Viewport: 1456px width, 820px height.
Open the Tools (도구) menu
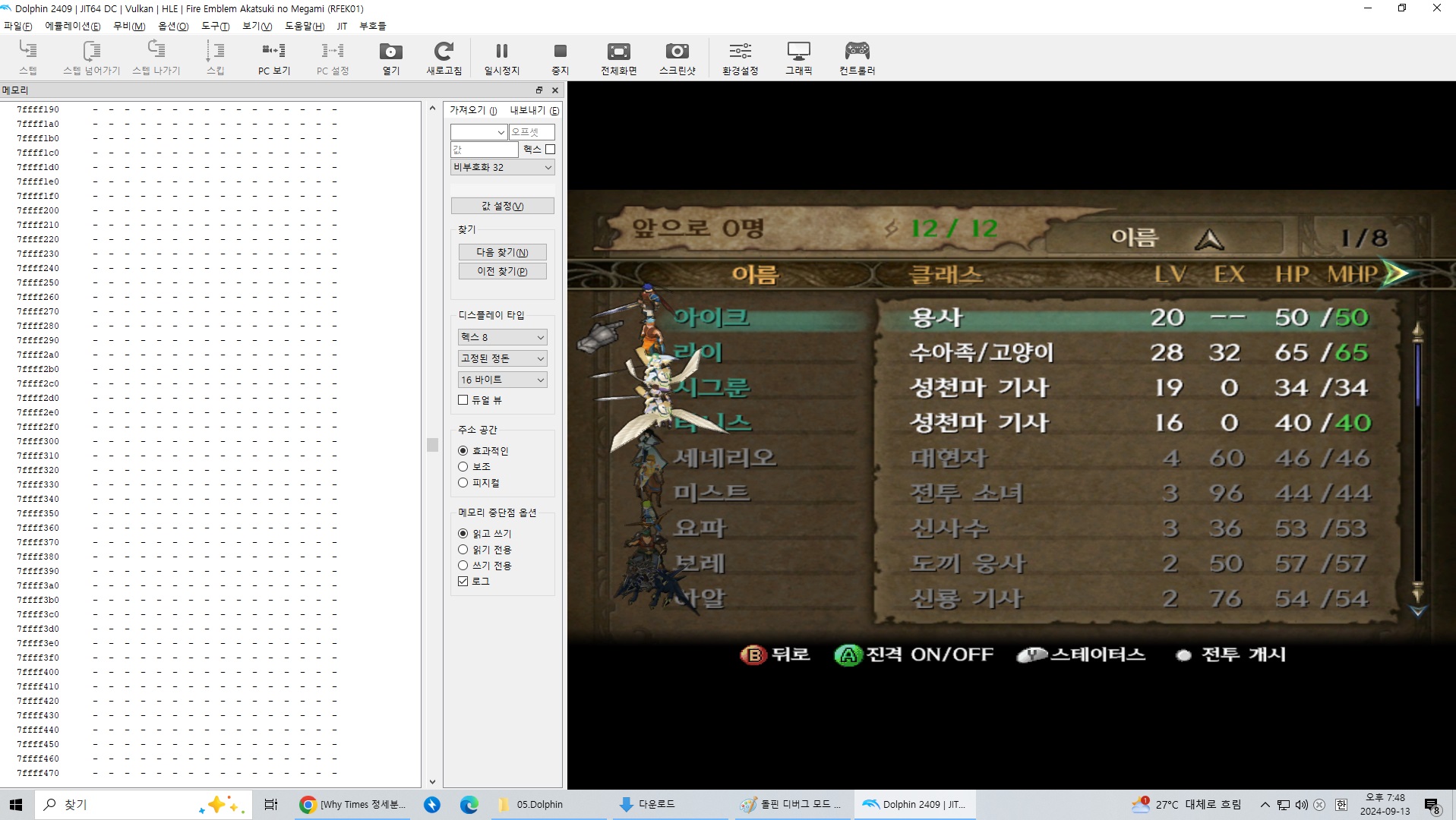215,26
